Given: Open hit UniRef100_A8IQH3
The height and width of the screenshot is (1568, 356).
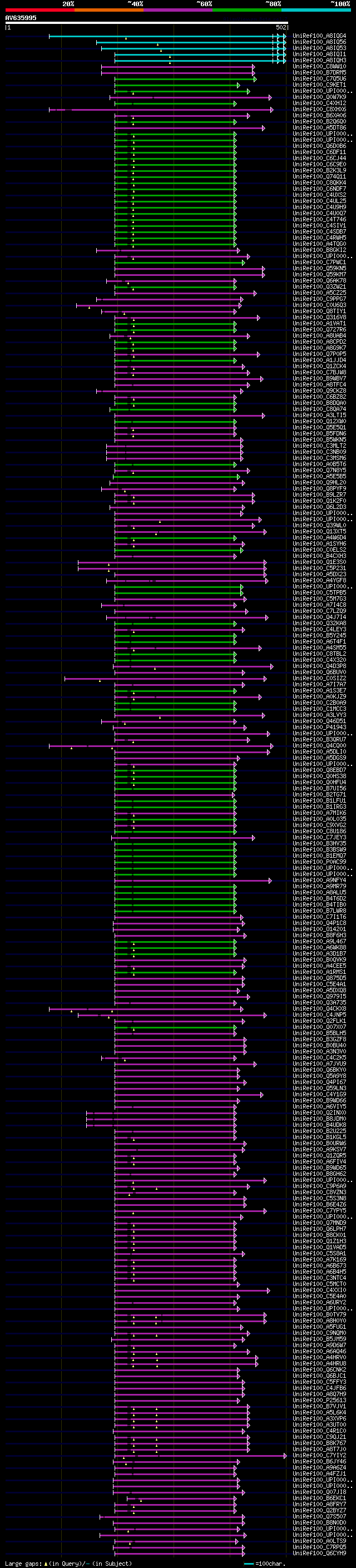Looking at the screenshot, I should tap(319, 60).
